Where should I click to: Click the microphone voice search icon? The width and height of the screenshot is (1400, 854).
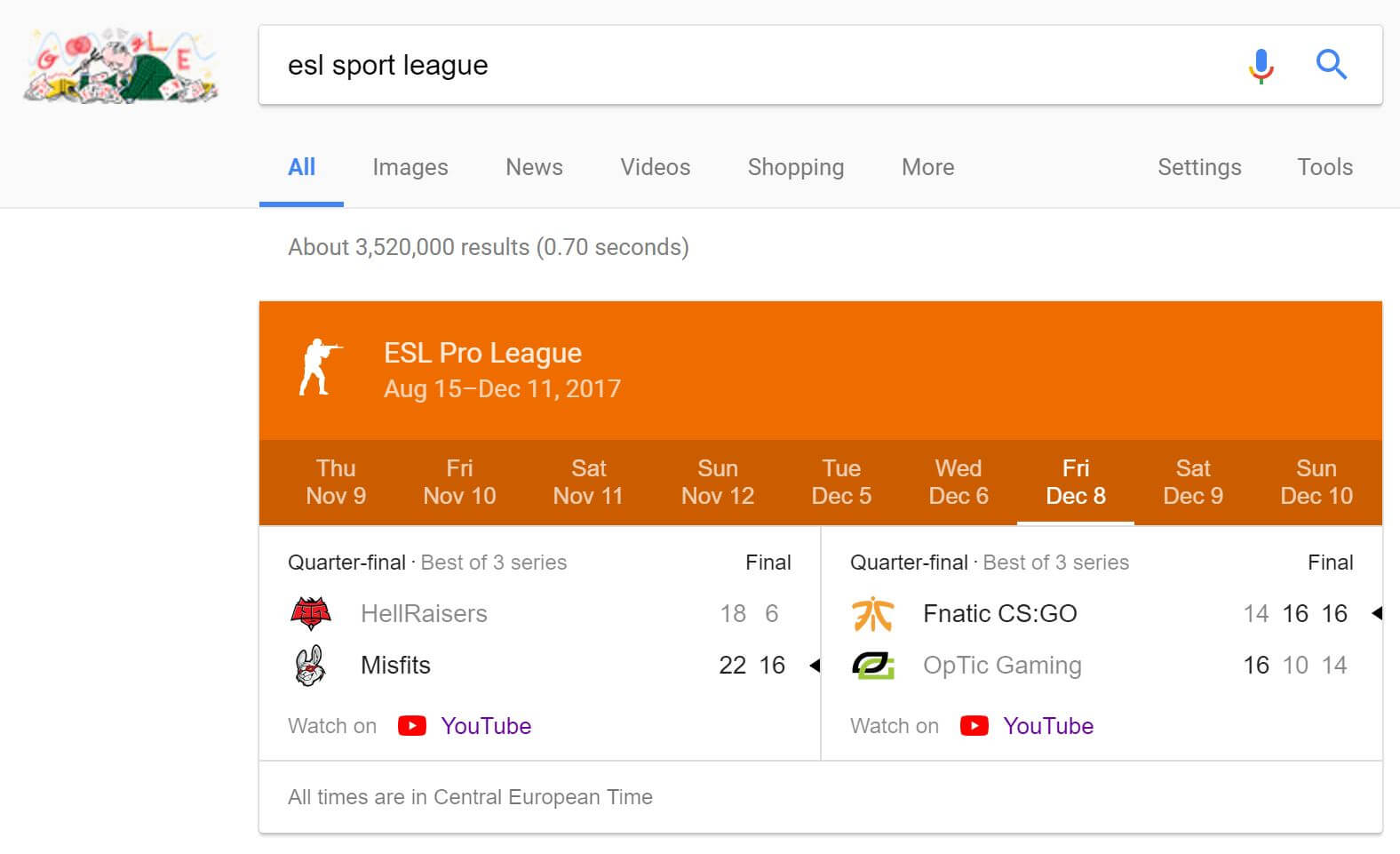1261,66
